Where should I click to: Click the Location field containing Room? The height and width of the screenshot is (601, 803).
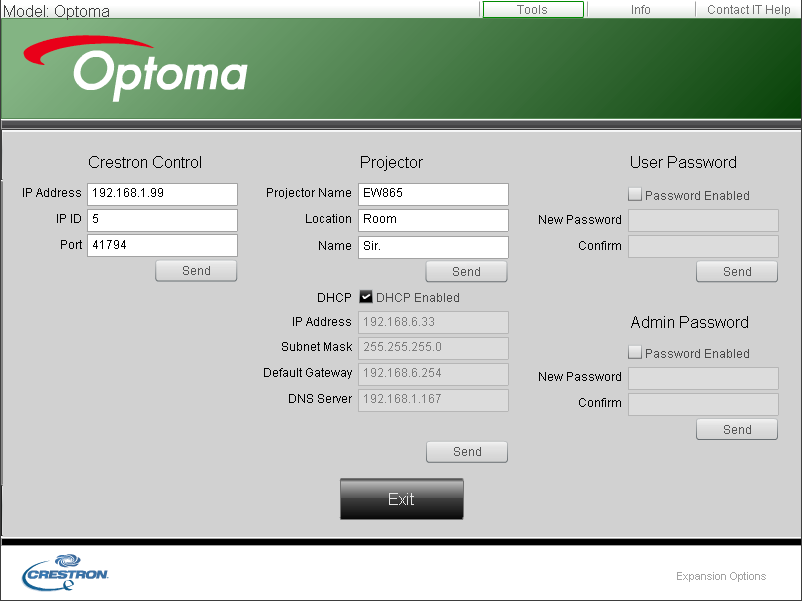[x=433, y=220]
